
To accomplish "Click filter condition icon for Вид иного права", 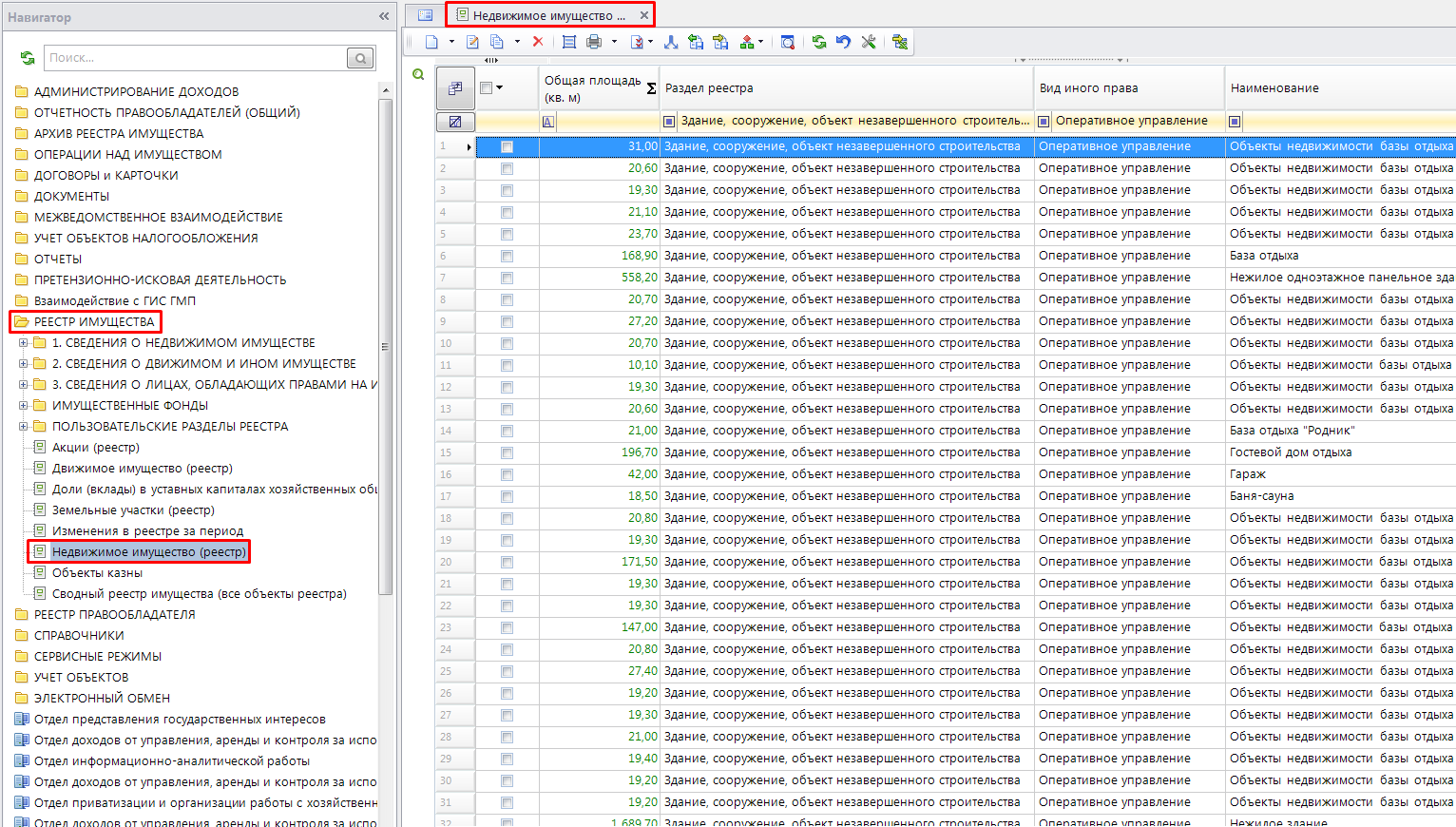I will [x=1044, y=122].
